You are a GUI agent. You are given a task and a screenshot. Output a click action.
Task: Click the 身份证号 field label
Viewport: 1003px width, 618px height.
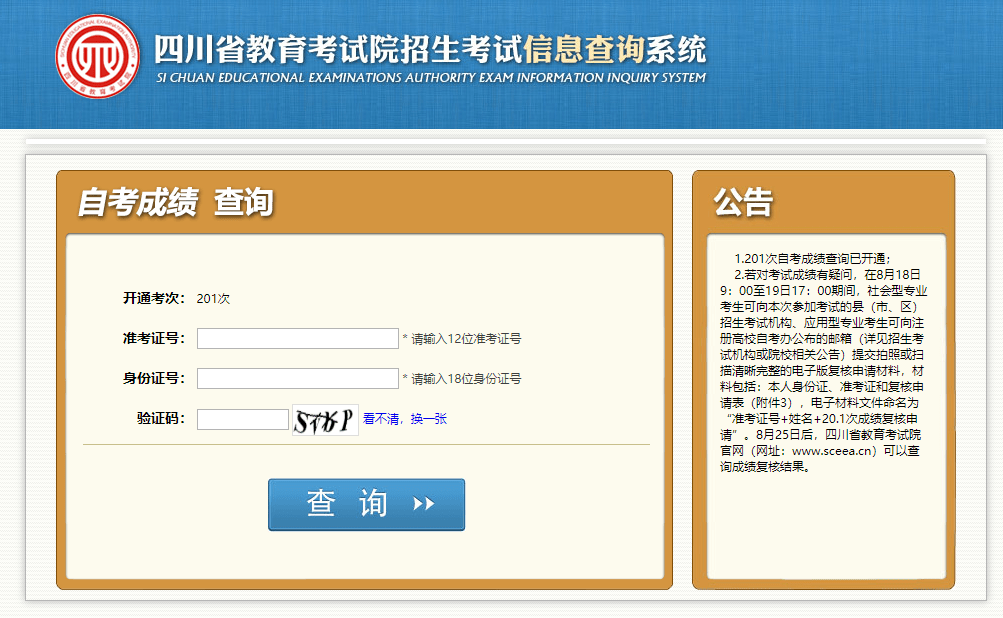[154, 378]
